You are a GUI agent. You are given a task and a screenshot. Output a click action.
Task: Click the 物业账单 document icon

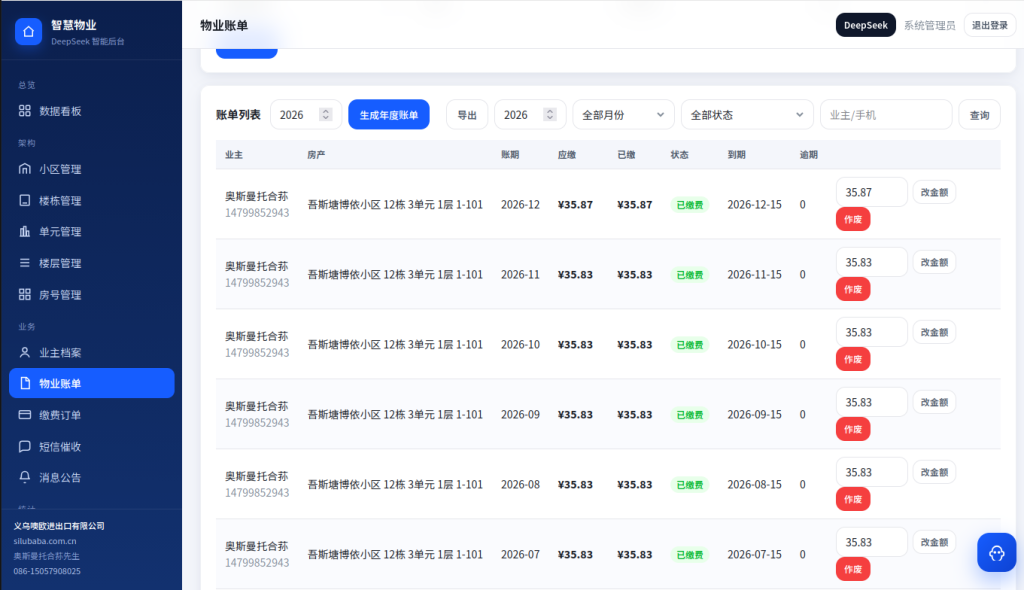coord(25,383)
